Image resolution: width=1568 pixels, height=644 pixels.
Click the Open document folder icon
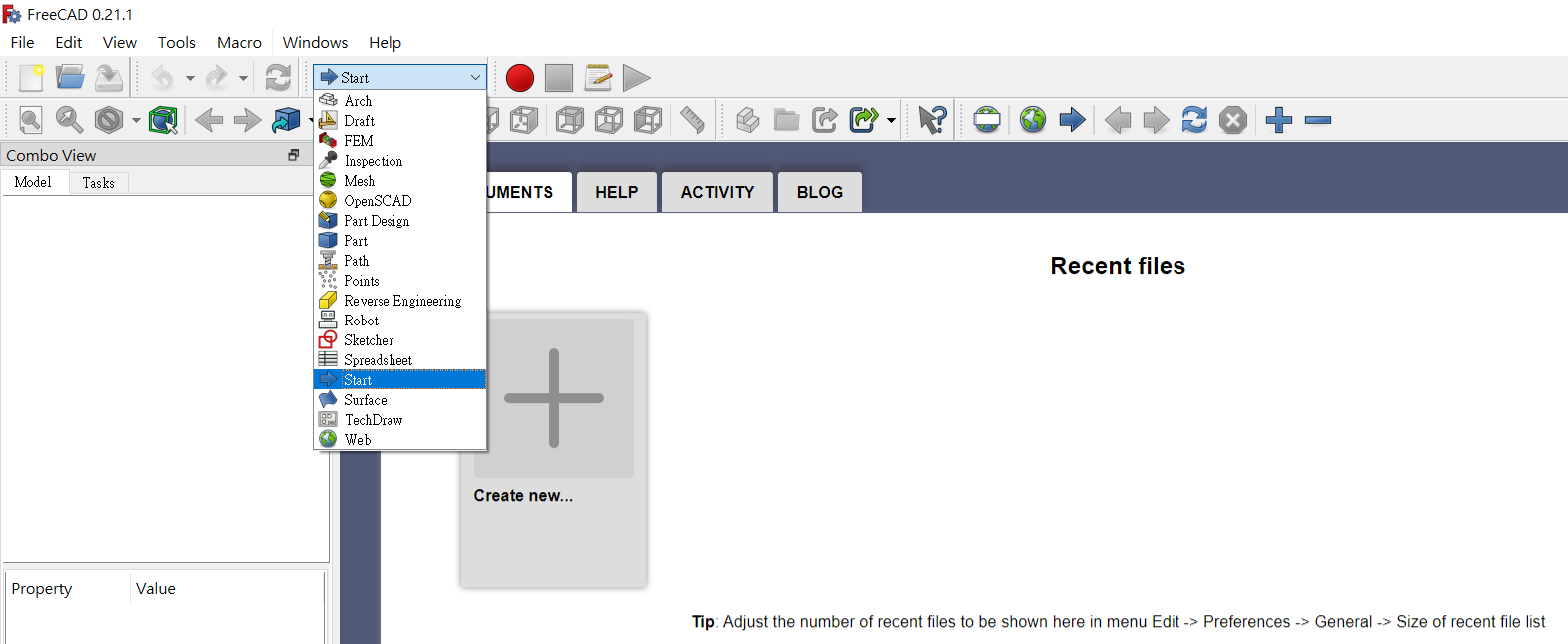coord(70,78)
